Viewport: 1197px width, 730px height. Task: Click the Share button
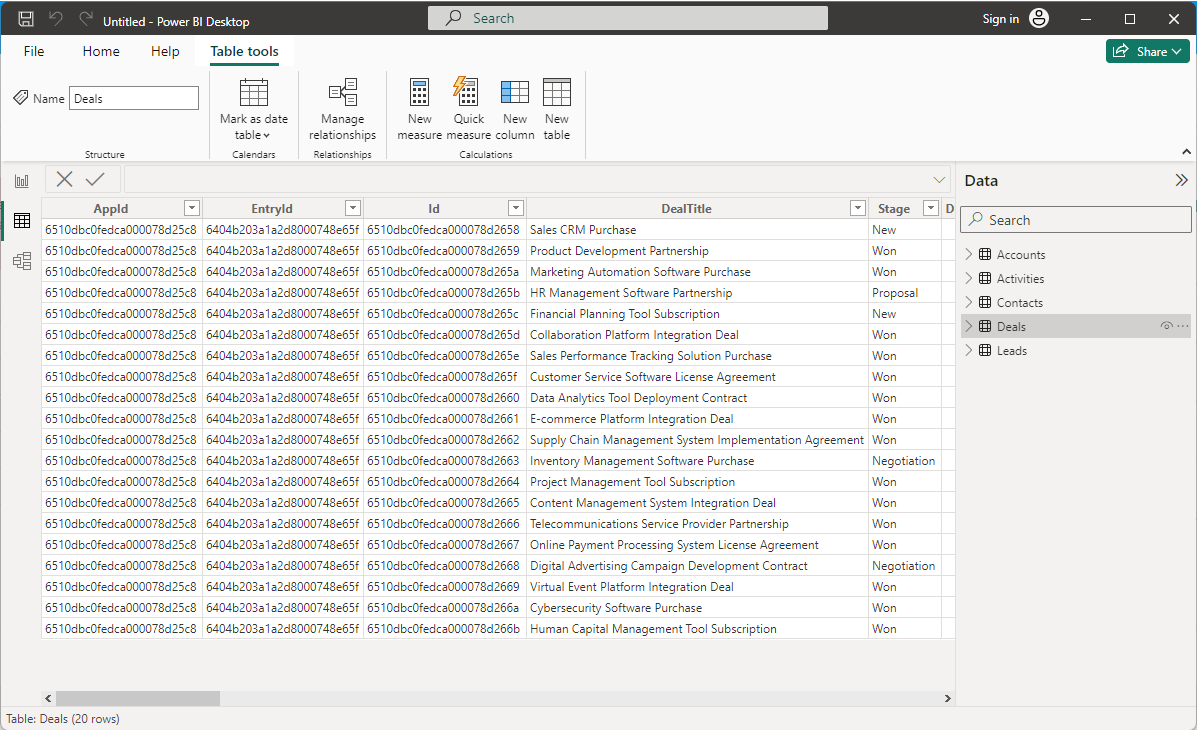pyautogui.click(x=1147, y=52)
